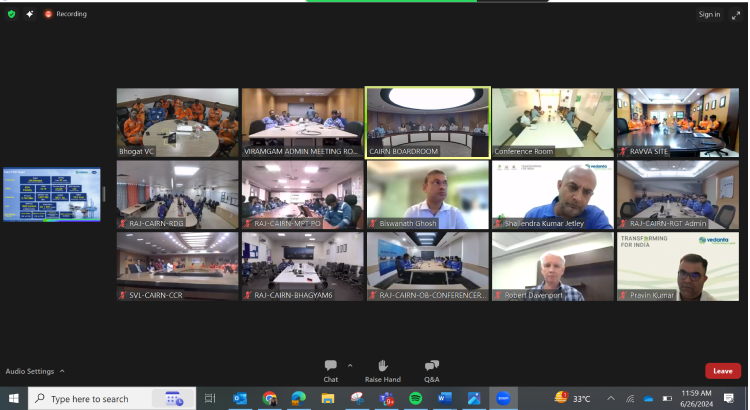Select the Bhogat VC video tile
Image resolution: width=750 pixels, height=410 pixels.
(177, 122)
